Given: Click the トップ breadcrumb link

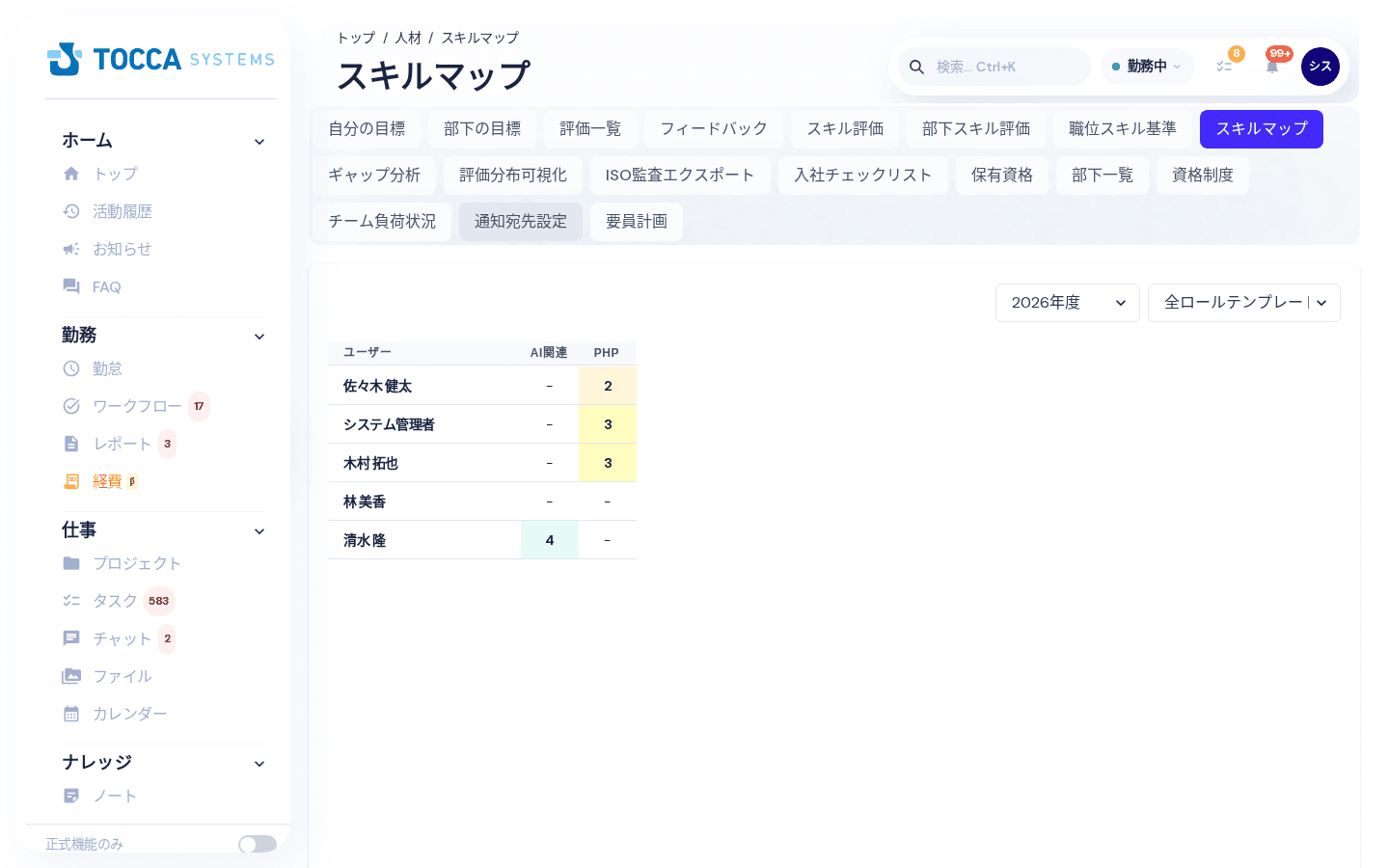Looking at the screenshot, I should click(x=356, y=38).
